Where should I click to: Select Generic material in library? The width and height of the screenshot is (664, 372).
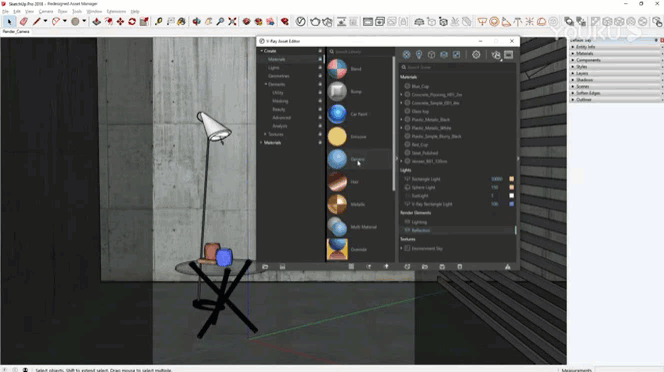[x=358, y=159]
